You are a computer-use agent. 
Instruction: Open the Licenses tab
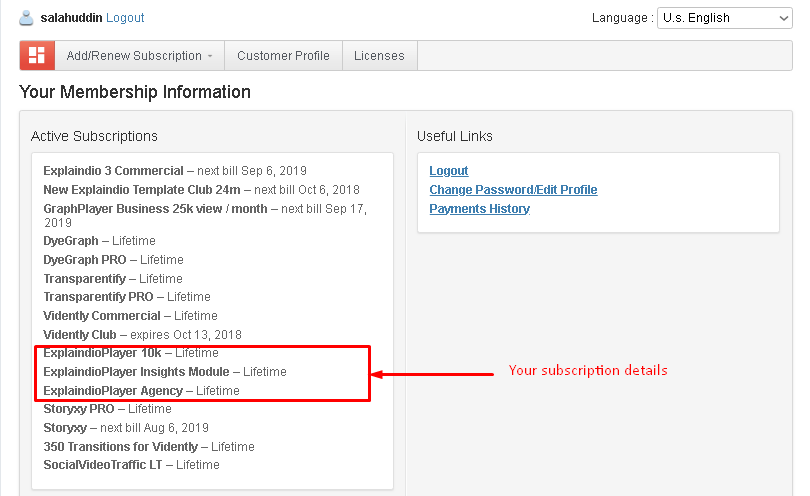[x=379, y=55]
